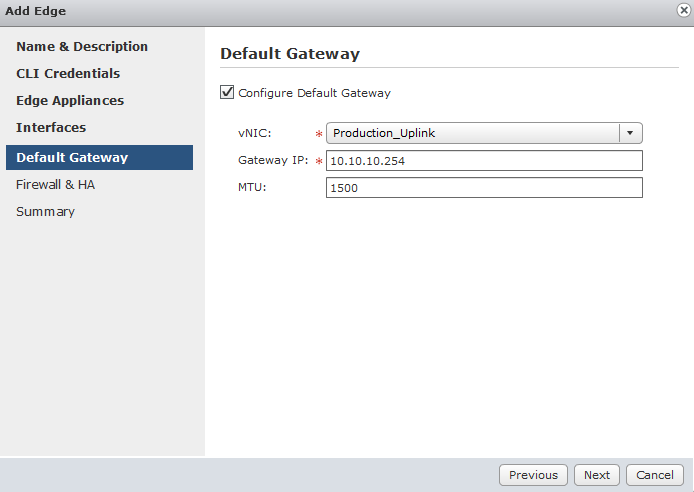Click the Add Edge title bar
This screenshot has width=694, height=492.
(x=300, y=10)
